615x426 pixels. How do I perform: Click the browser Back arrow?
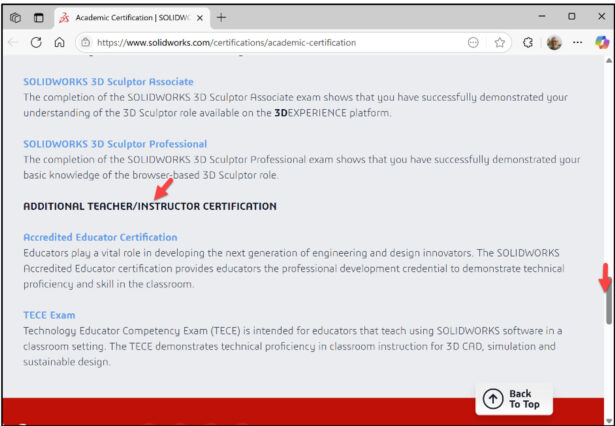click(13, 42)
